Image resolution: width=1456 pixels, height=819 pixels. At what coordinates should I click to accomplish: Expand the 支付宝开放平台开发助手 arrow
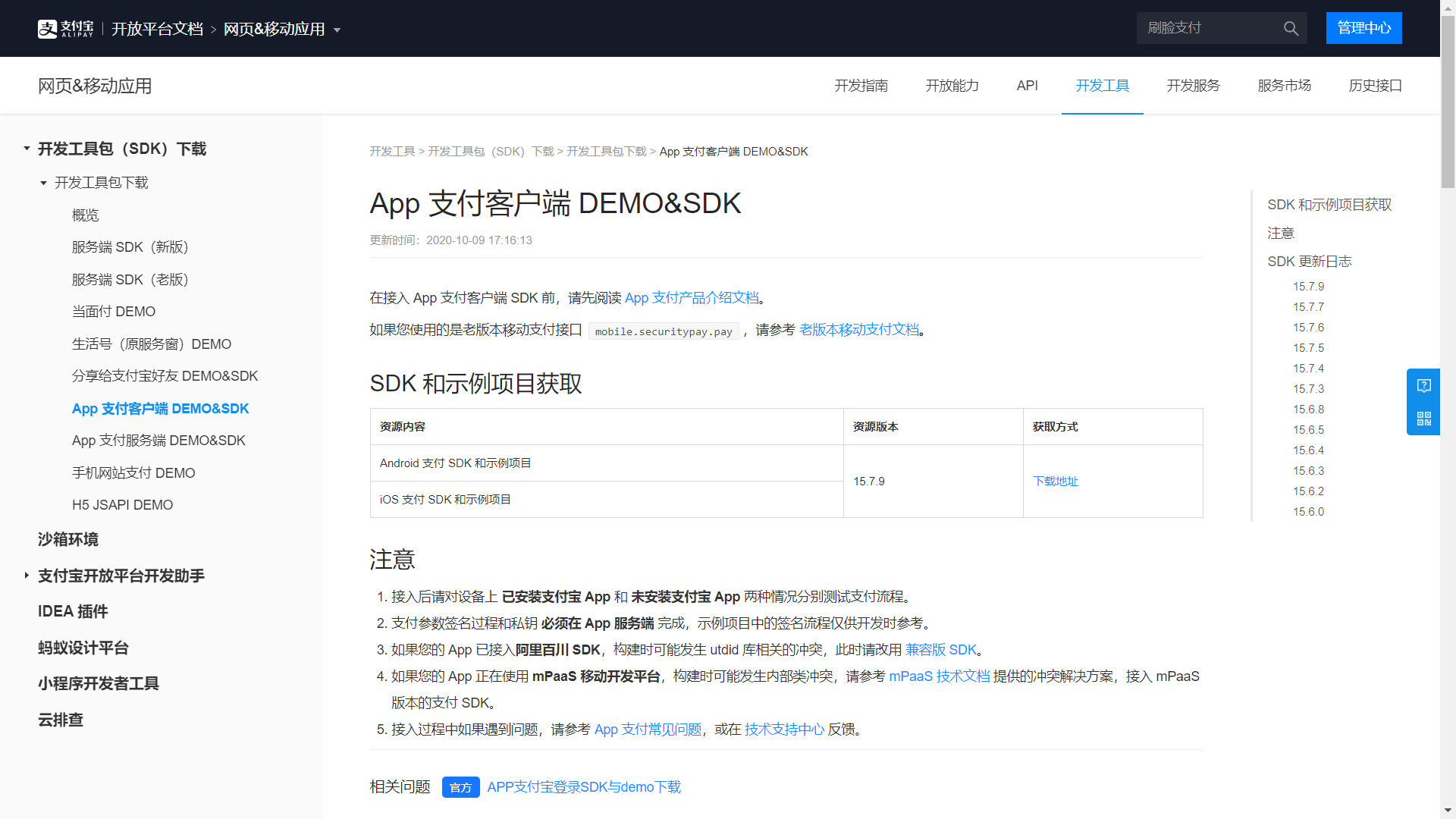27,576
